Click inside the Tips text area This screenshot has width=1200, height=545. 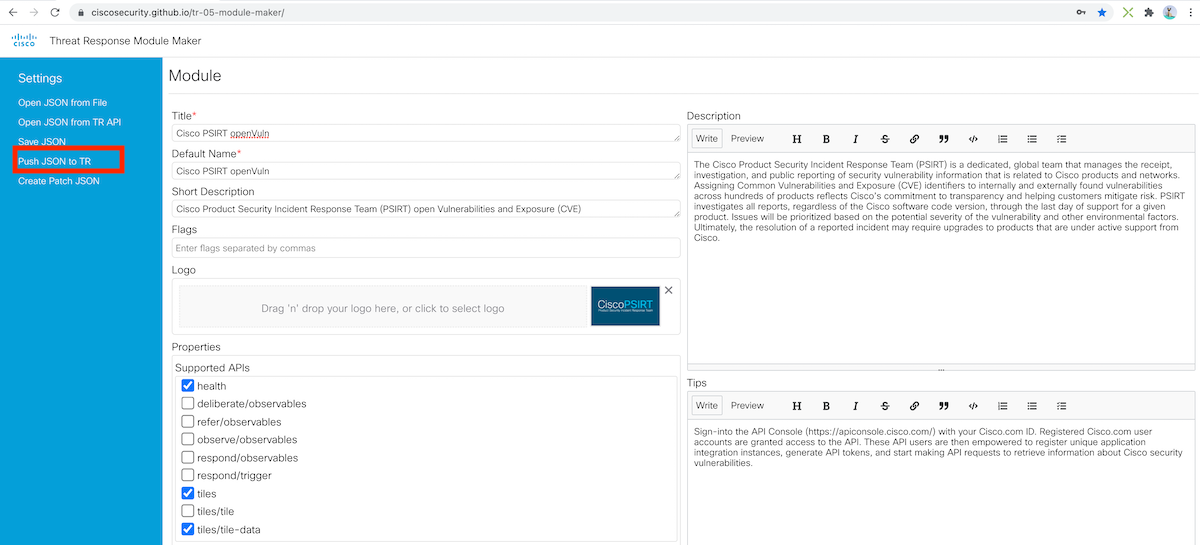[x=941, y=482]
